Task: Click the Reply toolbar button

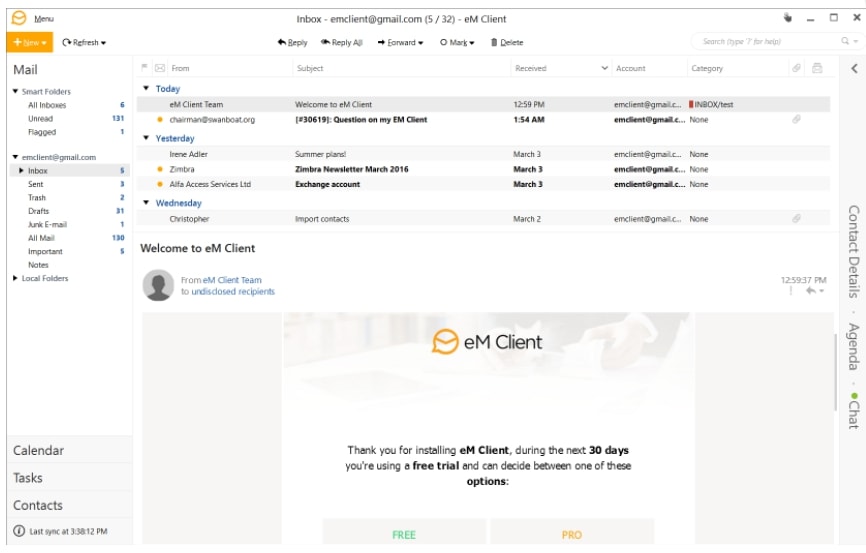Action: coord(292,43)
